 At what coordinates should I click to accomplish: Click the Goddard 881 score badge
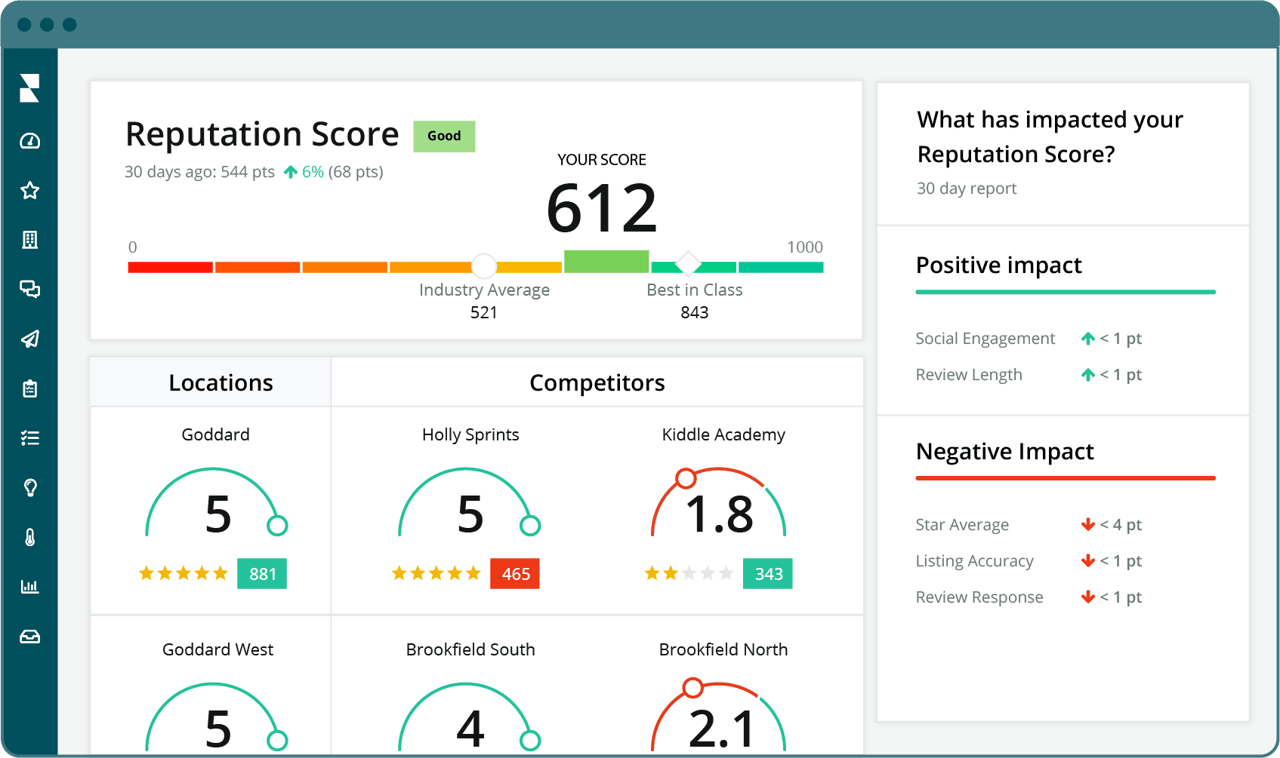point(262,574)
